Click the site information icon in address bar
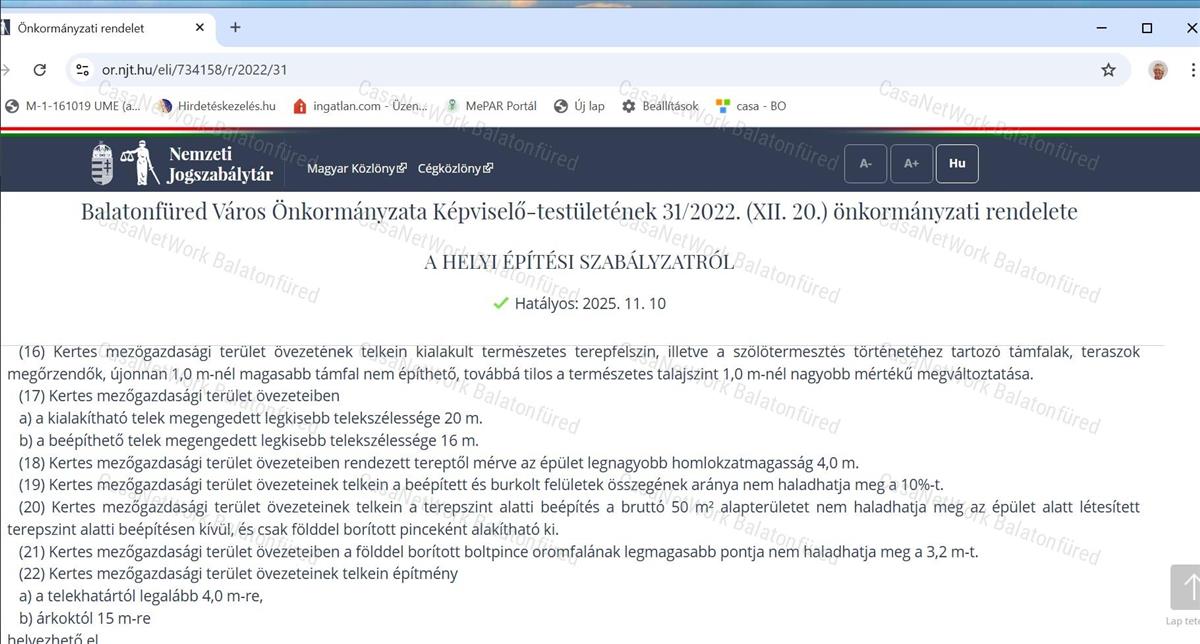This screenshot has height=644, width=1200. pyautogui.click(x=83, y=70)
